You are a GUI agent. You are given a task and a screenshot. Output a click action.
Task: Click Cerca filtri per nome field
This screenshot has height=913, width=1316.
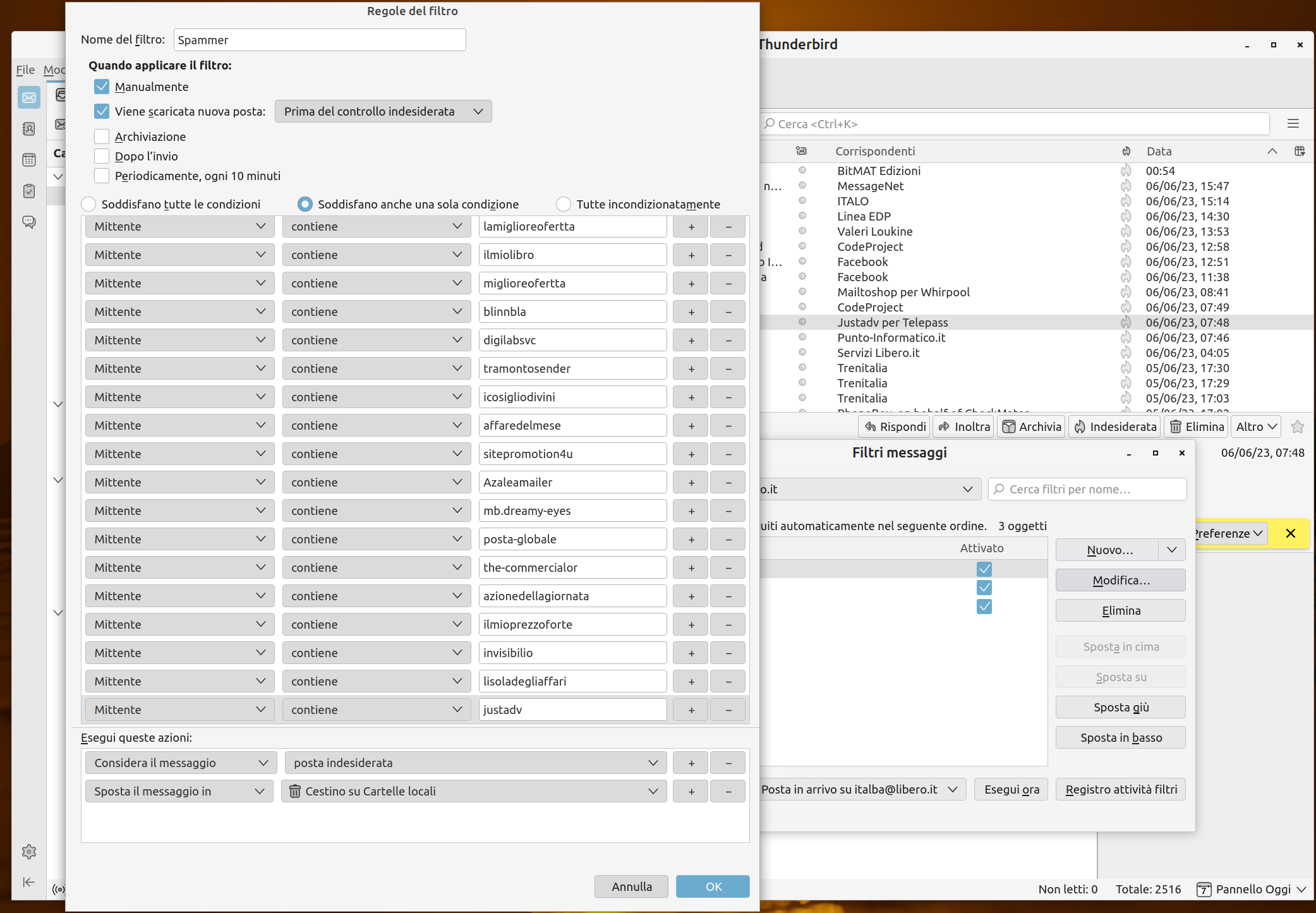pos(1087,489)
